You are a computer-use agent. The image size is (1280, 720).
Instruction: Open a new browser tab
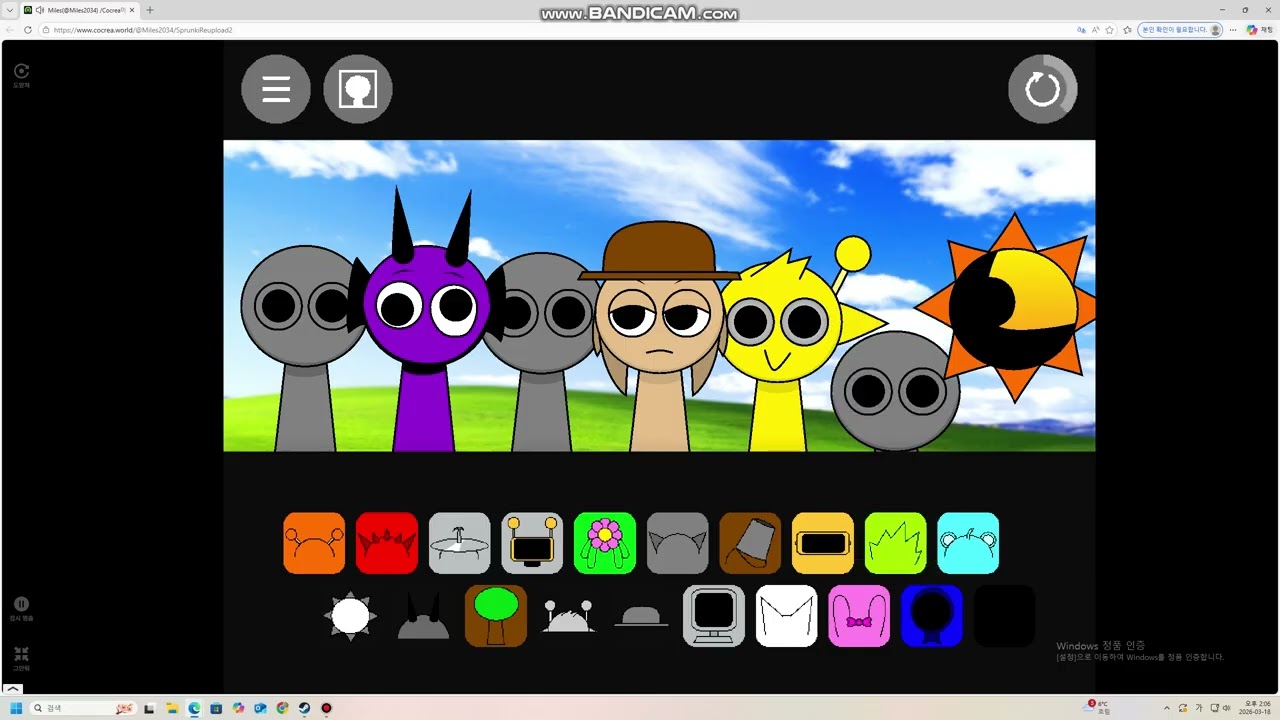pos(150,10)
